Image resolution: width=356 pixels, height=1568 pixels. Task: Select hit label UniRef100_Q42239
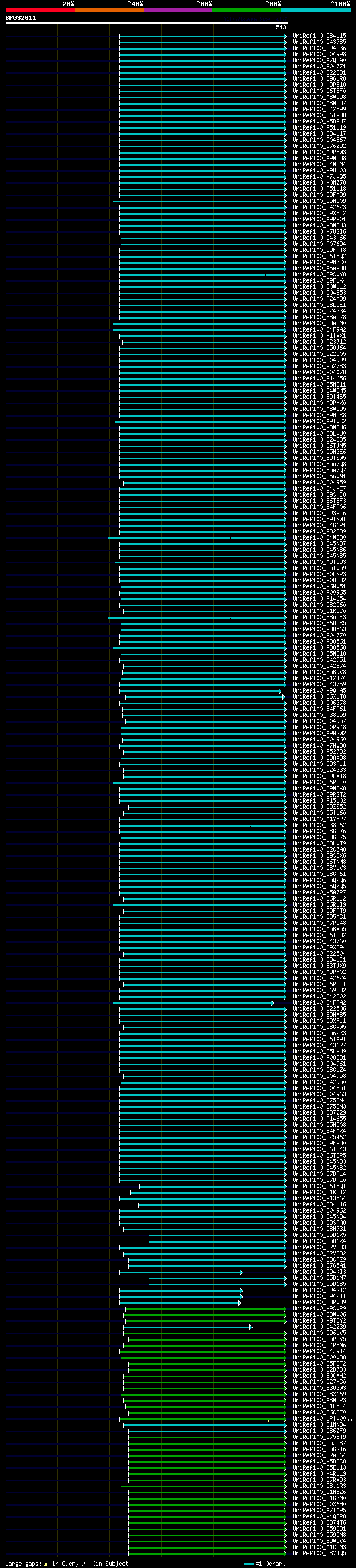coord(319,1327)
